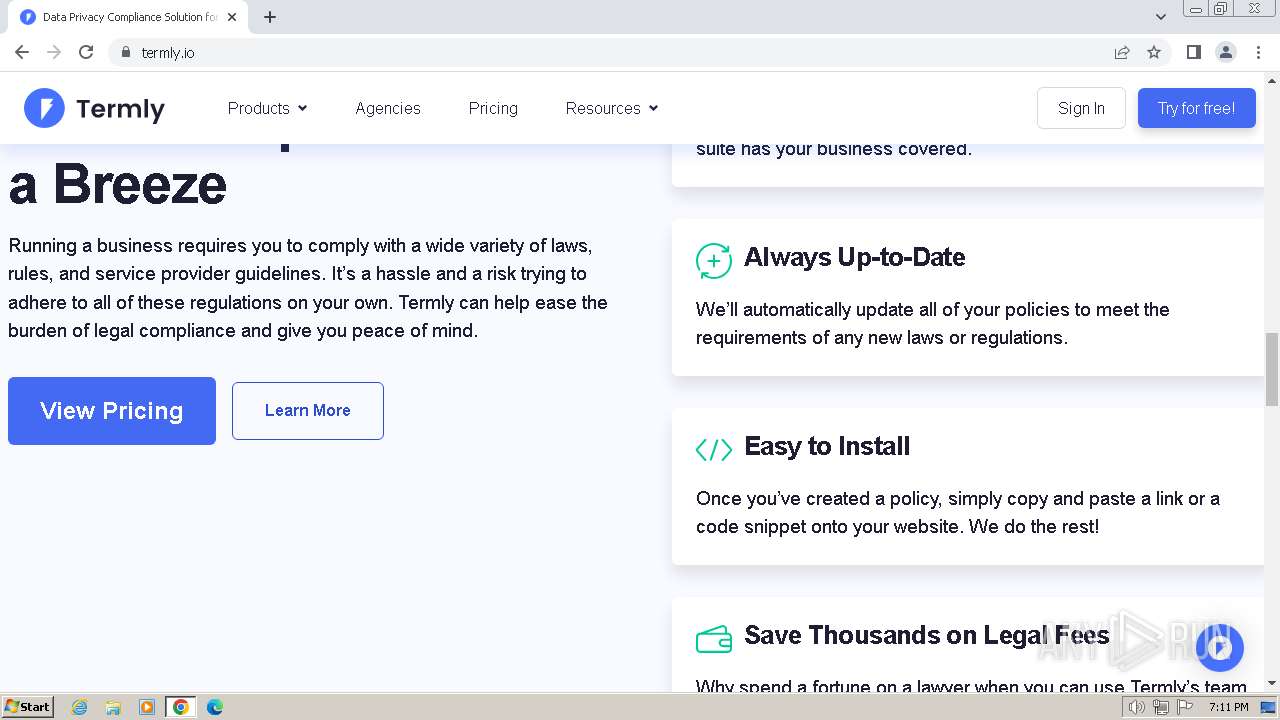
Task: Click the 'Running a business requires' paragraph
Action: [x=308, y=288]
